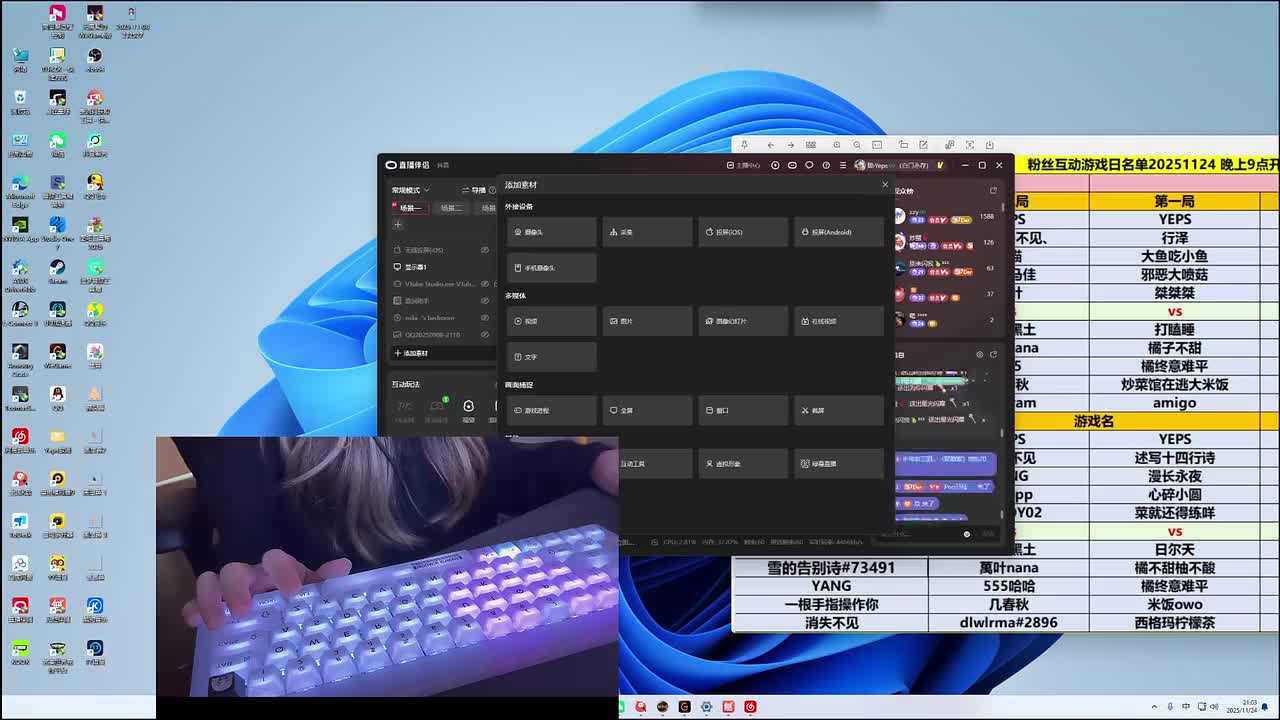Screen dimensions: 1280x720
Task: Add 绿幕直播 green screen source
Action: click(x=839, y=464)
